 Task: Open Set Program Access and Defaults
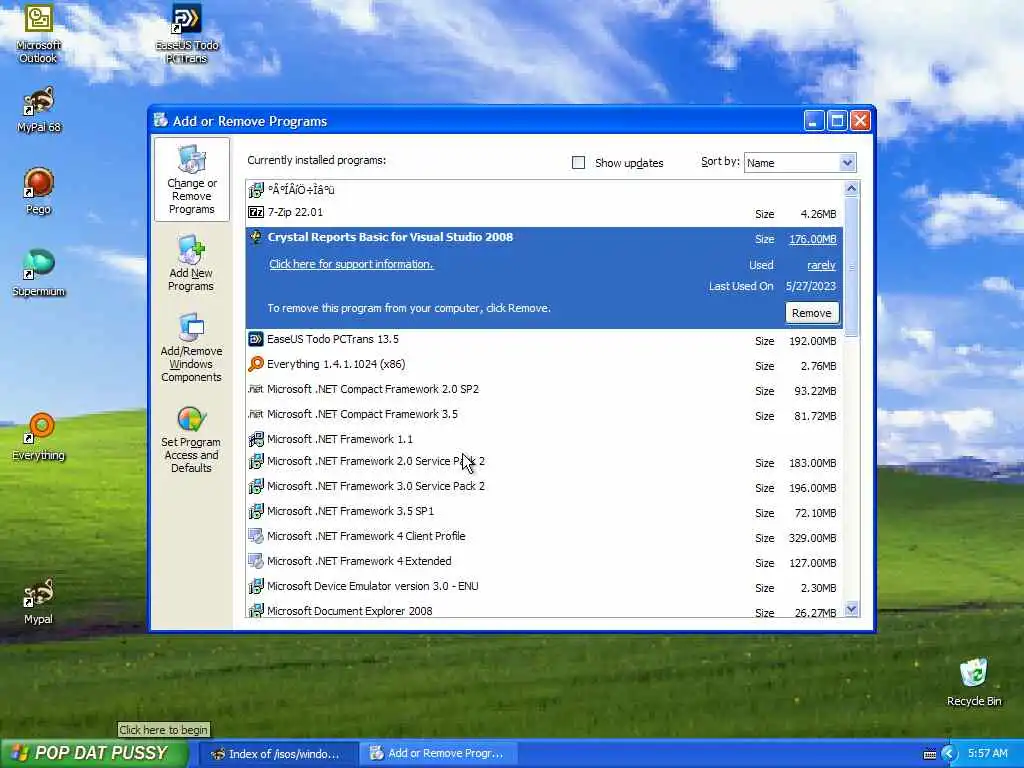(191, 440)
